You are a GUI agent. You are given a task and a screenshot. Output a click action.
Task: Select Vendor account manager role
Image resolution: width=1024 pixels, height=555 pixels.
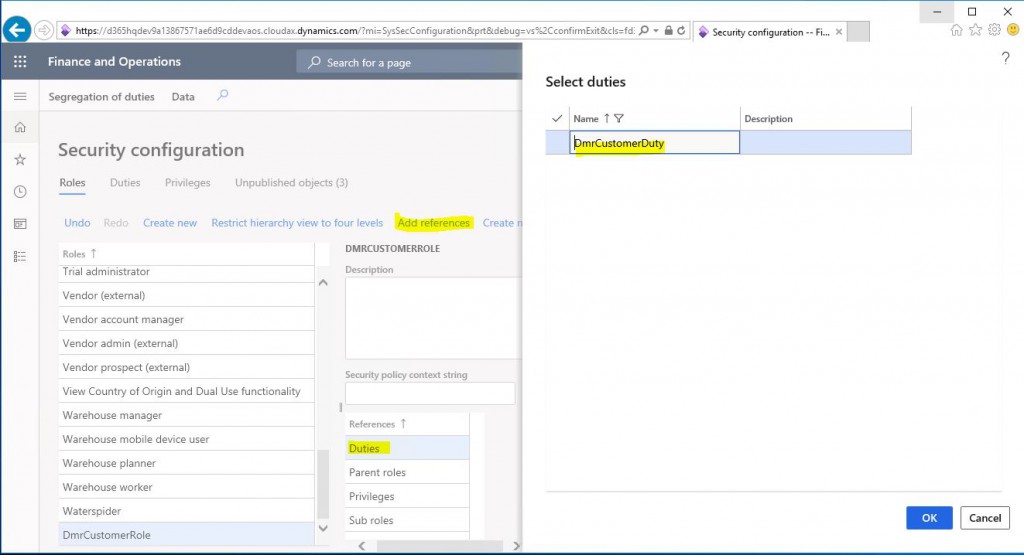click(x=186, y=319)
